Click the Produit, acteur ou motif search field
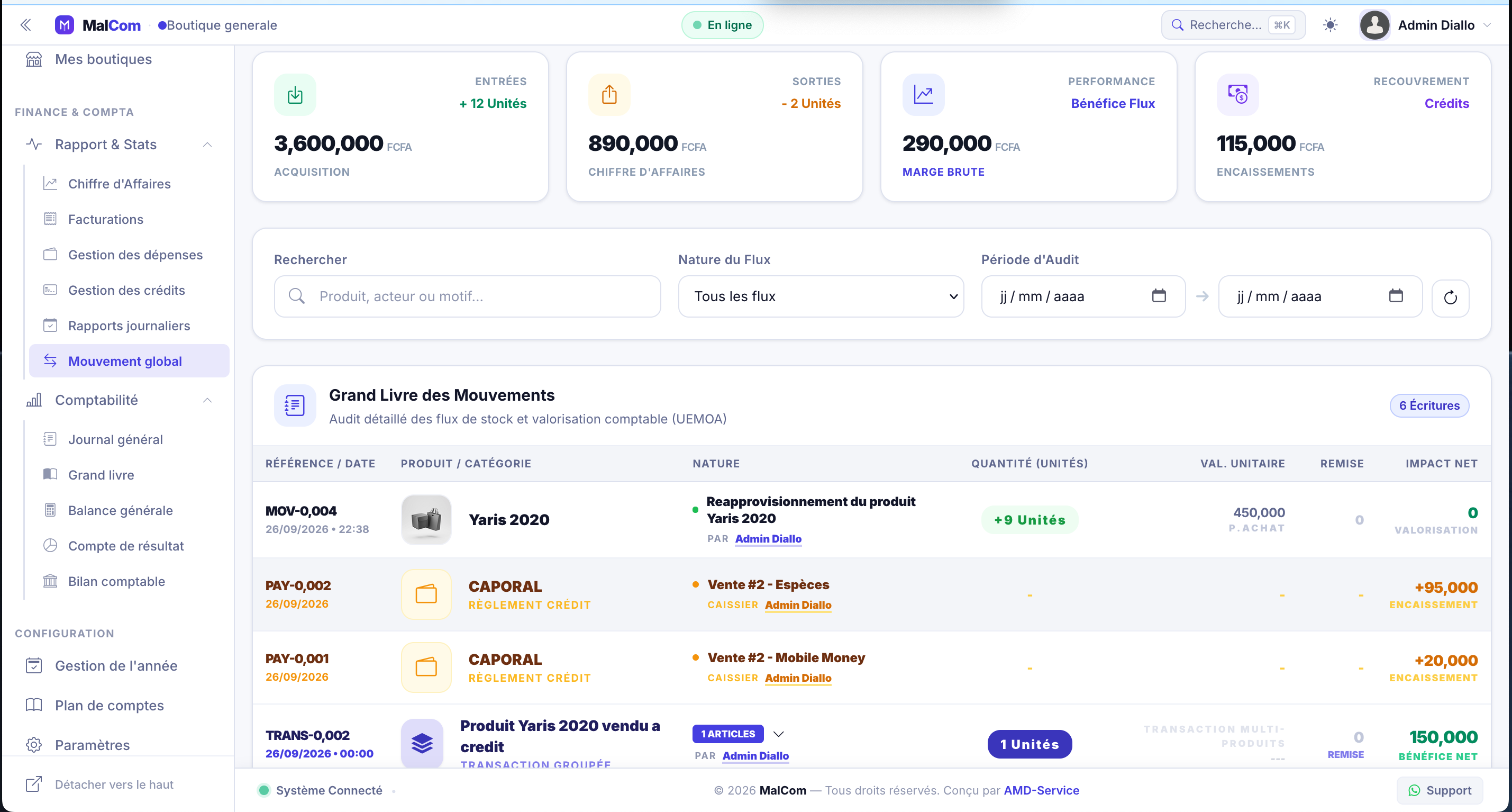 coord(467,296)
